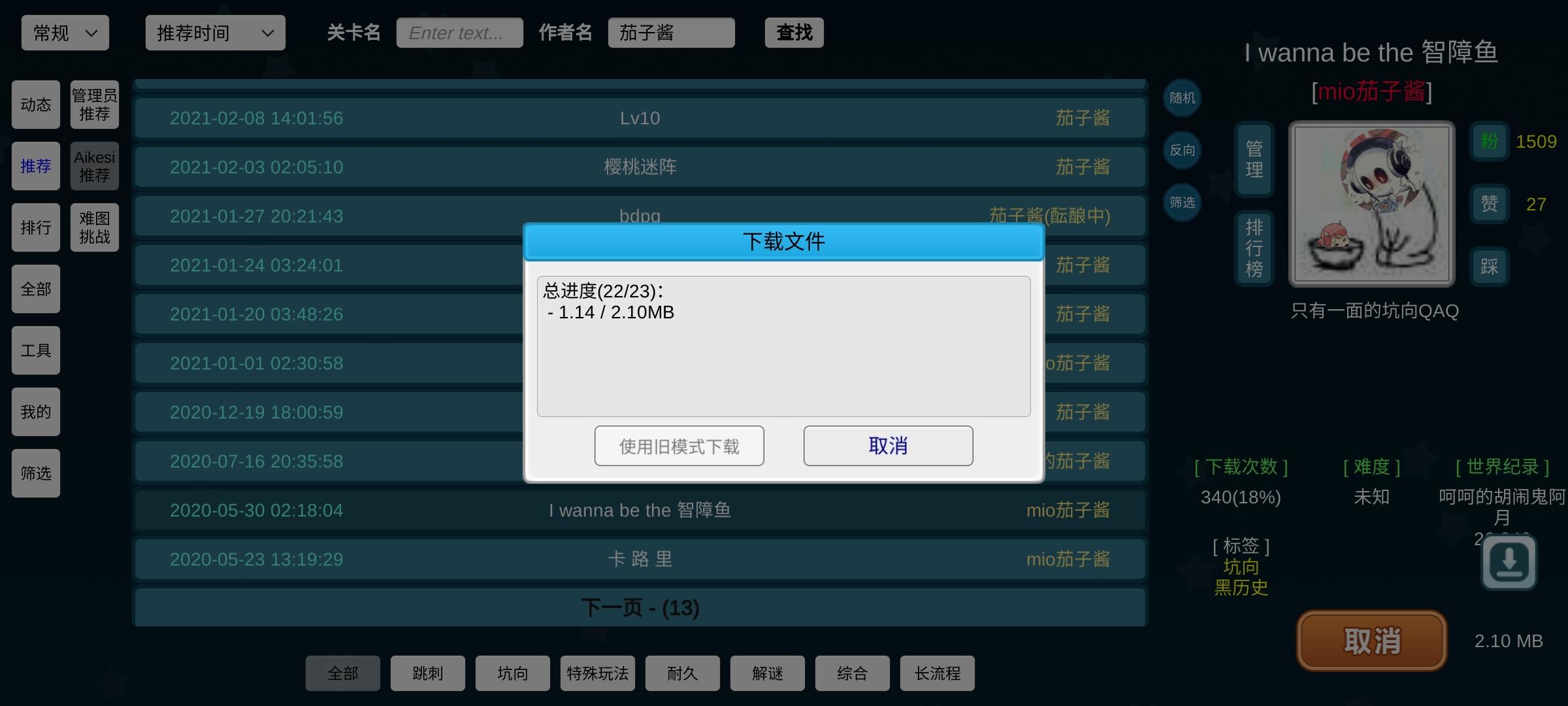1568x706 pixels.
Task: Click the download arrow icon
Action: pos(1509,562)
